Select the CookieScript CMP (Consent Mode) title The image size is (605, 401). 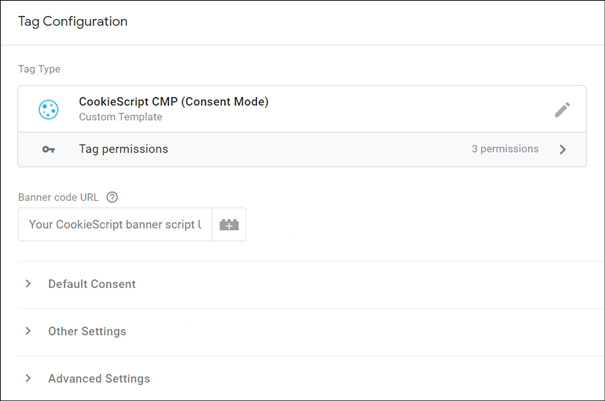click(x=173, y=101)
